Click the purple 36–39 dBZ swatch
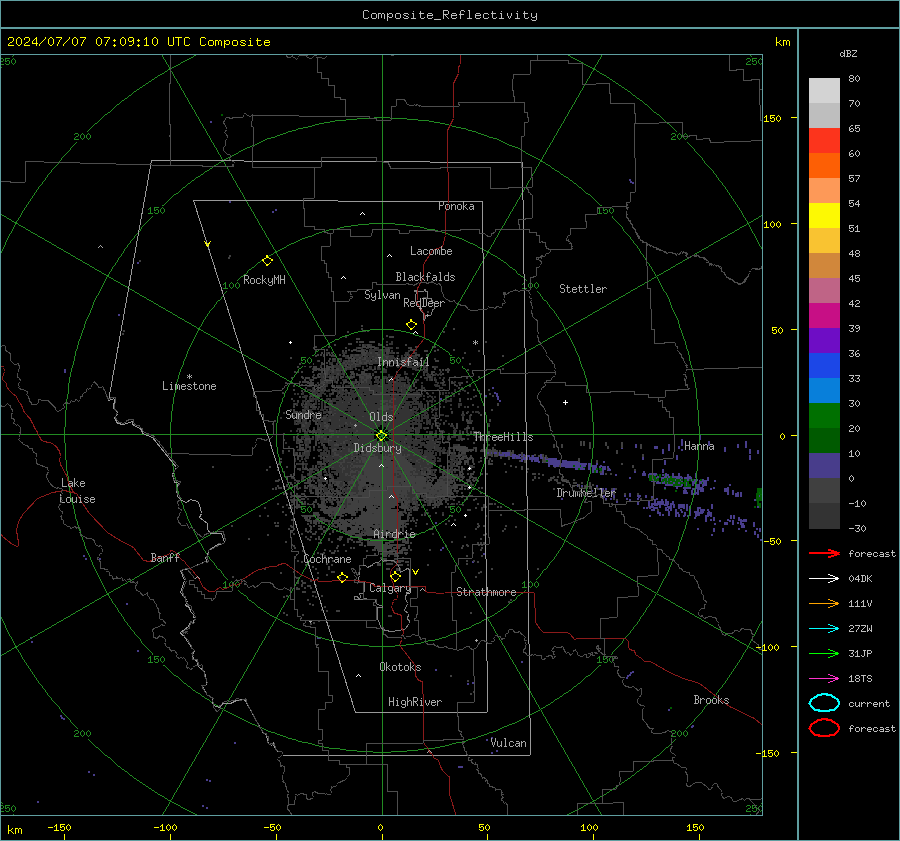 click(x=824, y=340)
